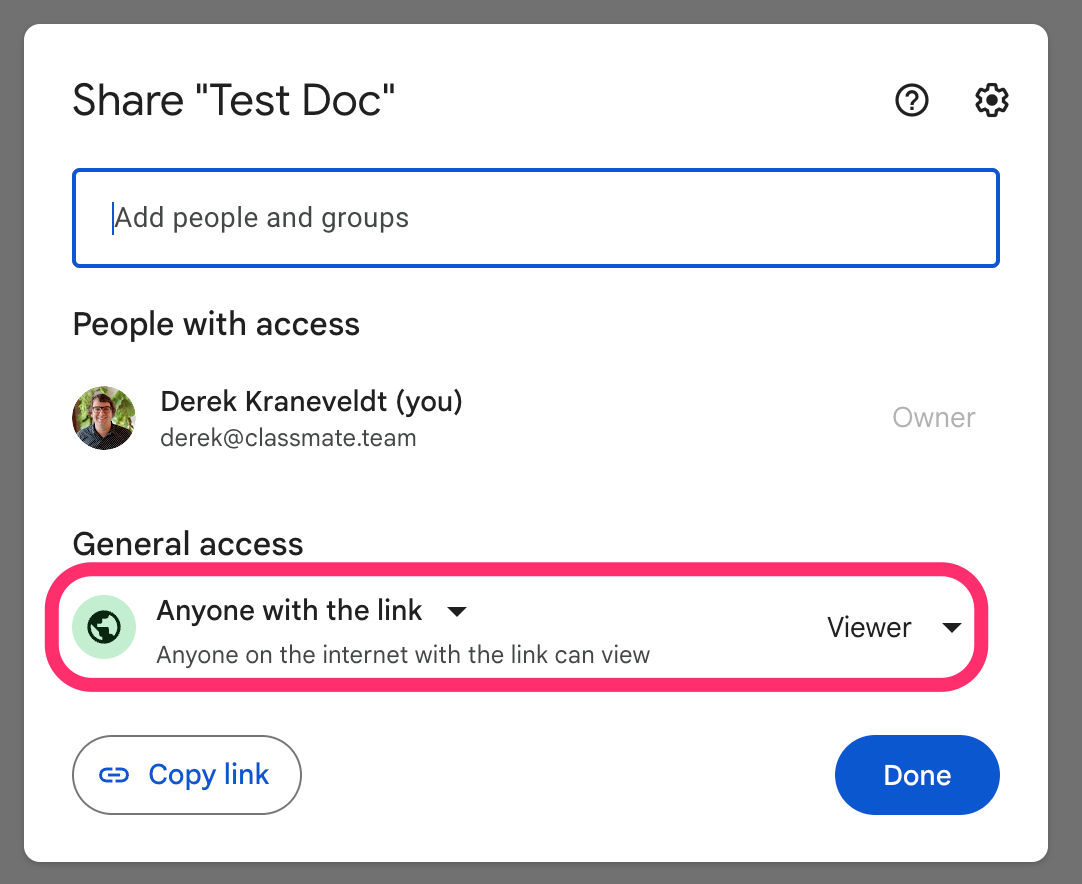Click 'Anyone on the internet with the link can view'
This screenshot has width=1082, height=884.
(403, 655)
